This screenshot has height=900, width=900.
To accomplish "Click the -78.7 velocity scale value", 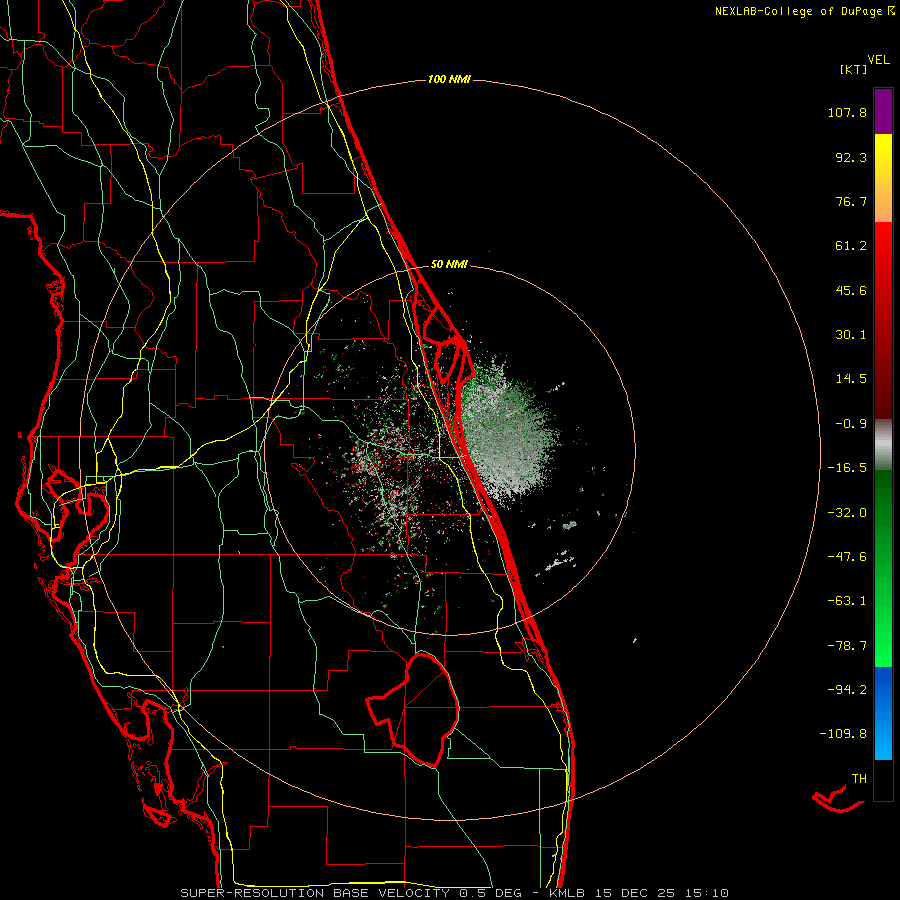I will pyautogui.click(x=847, y=646).
